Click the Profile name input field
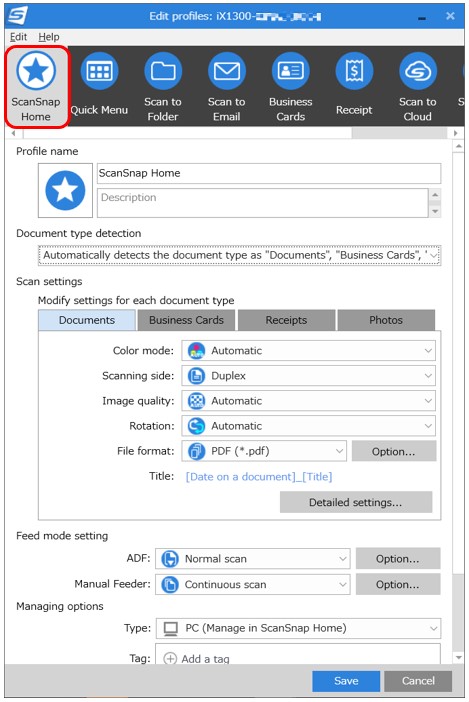The width and height of the screenshot is (469, 702). [269, 173]
